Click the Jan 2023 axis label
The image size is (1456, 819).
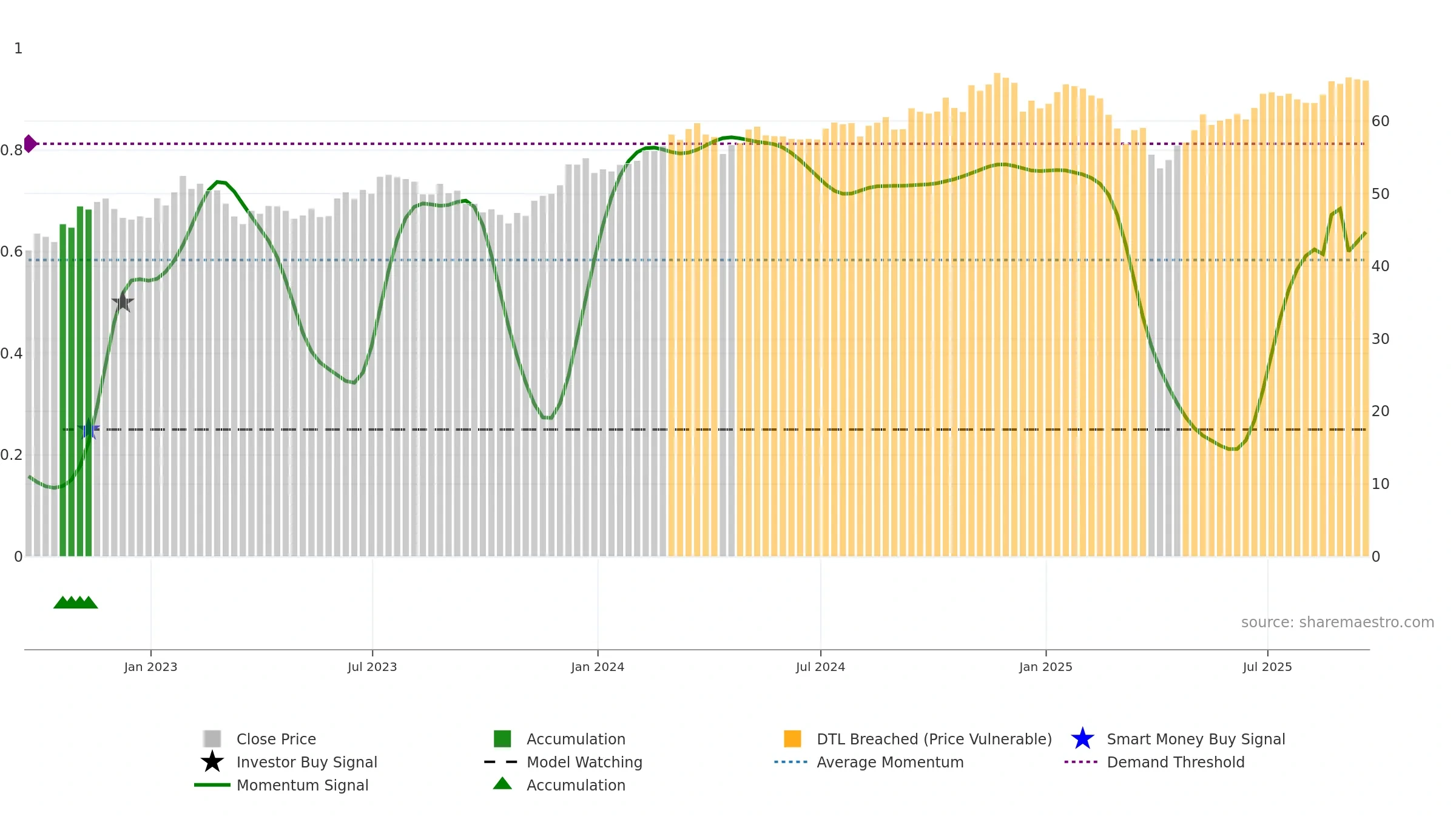pyautogui.click(x=150, y=667)
